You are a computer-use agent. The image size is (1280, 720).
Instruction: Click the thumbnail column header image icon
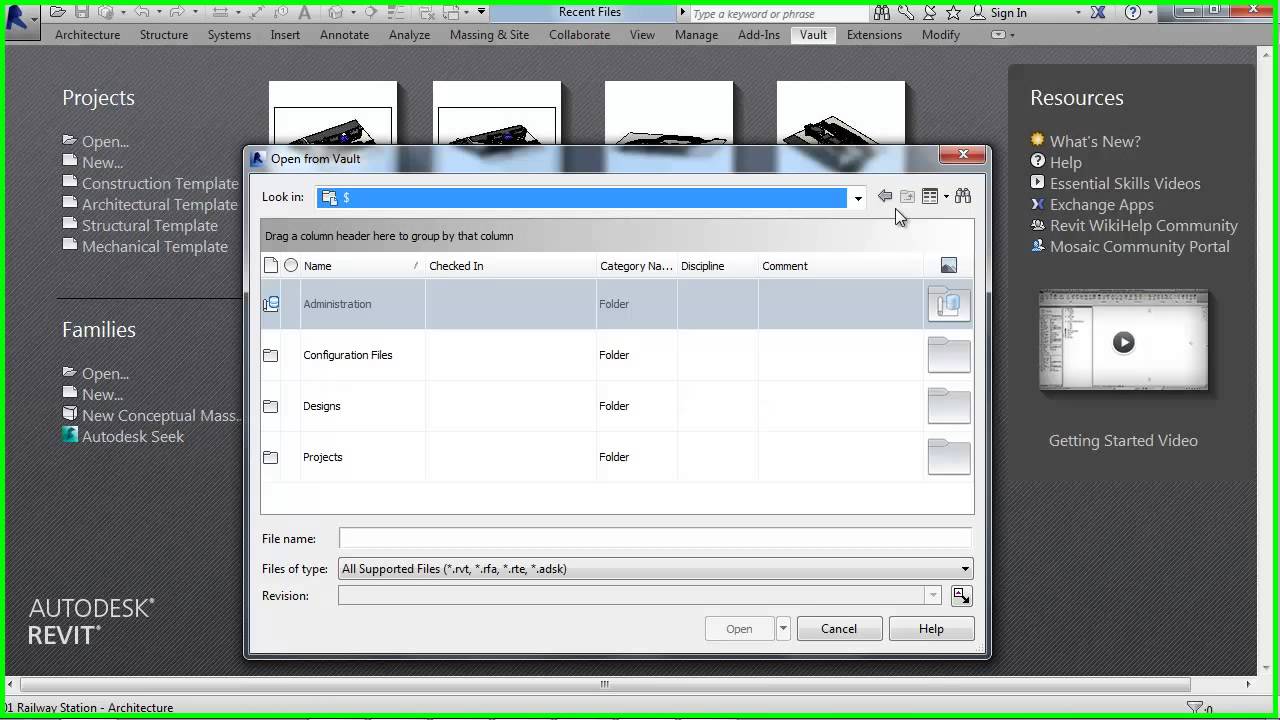pos(949,265)
